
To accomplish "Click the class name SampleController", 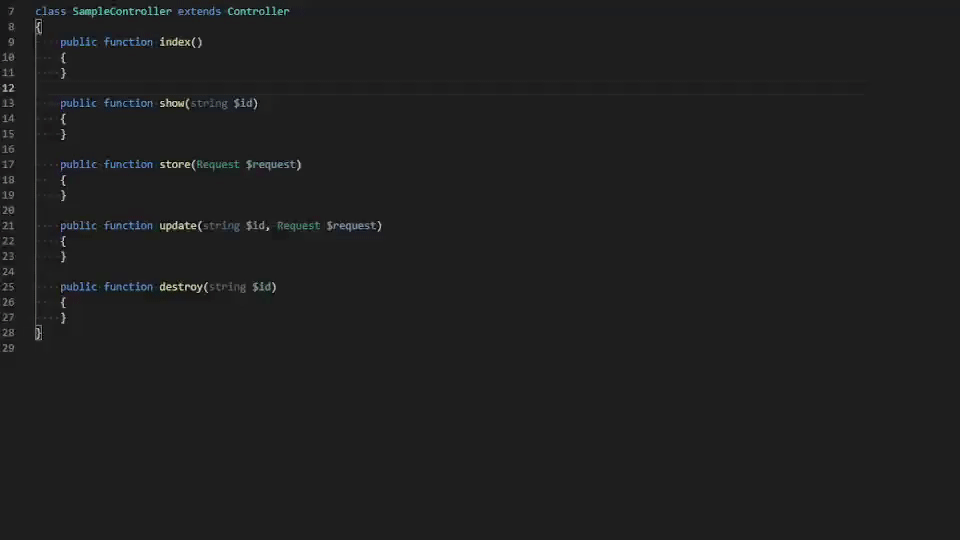I will coord(122,11).
